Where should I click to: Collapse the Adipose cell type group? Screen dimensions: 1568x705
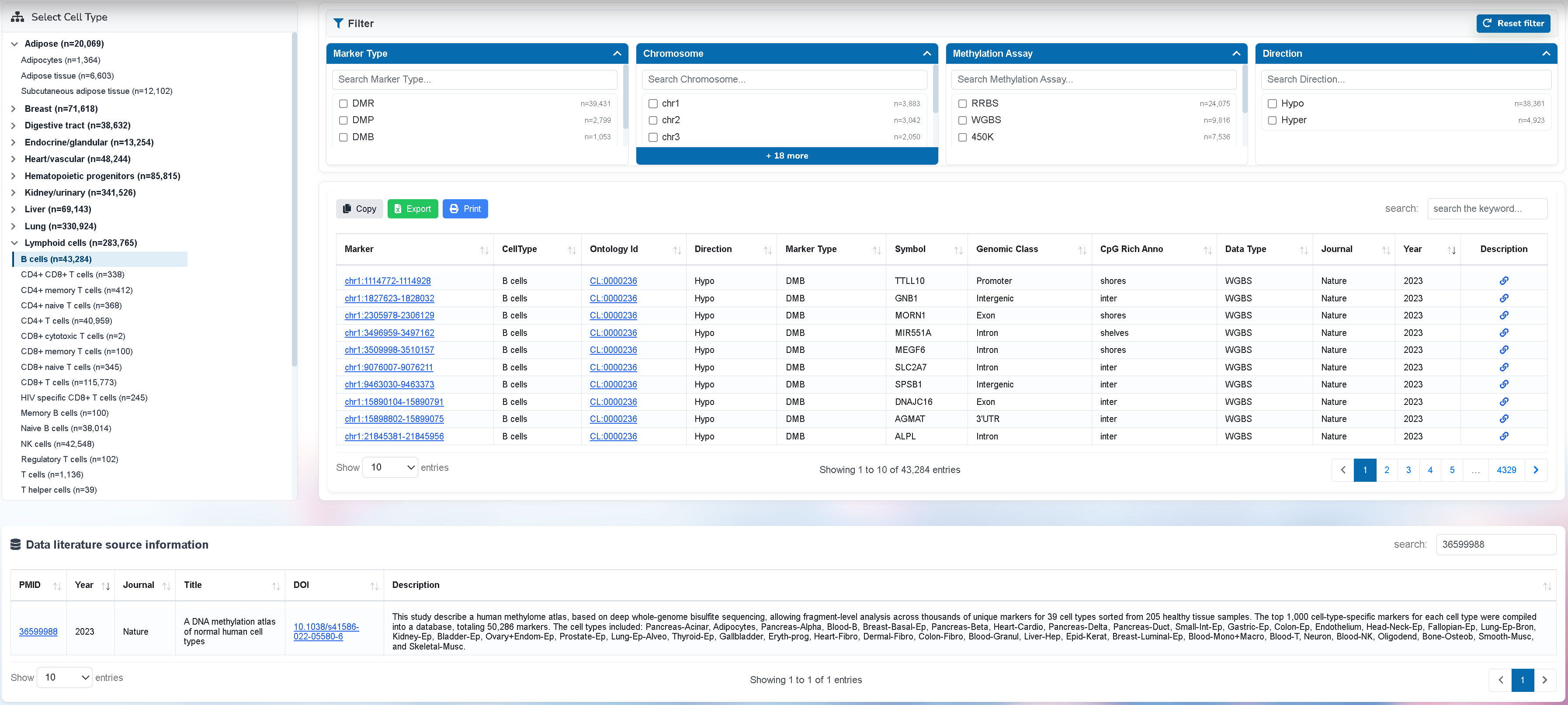tap(14, 44)
